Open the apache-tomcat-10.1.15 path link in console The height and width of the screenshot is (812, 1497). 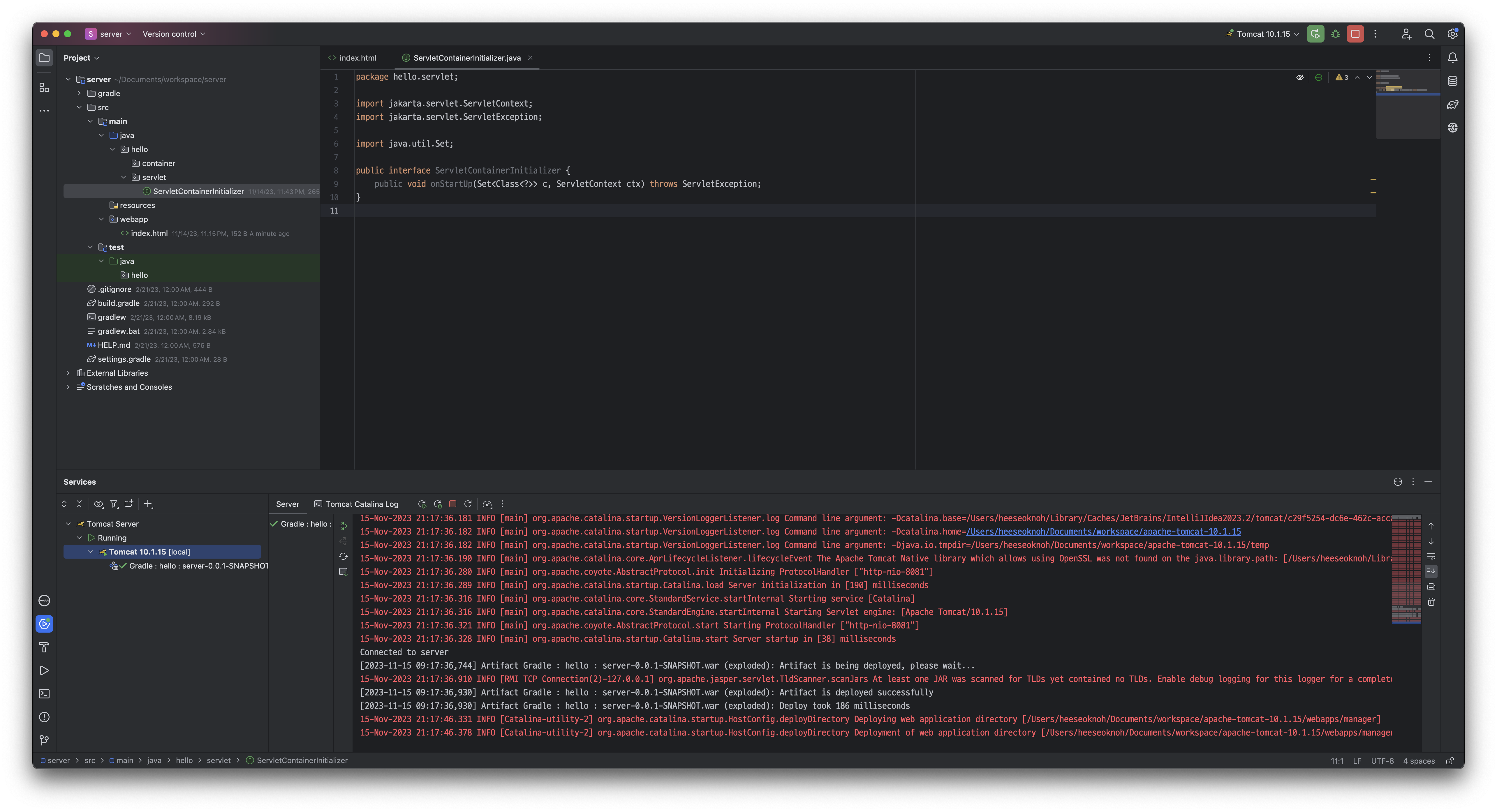pos(1103,532)
